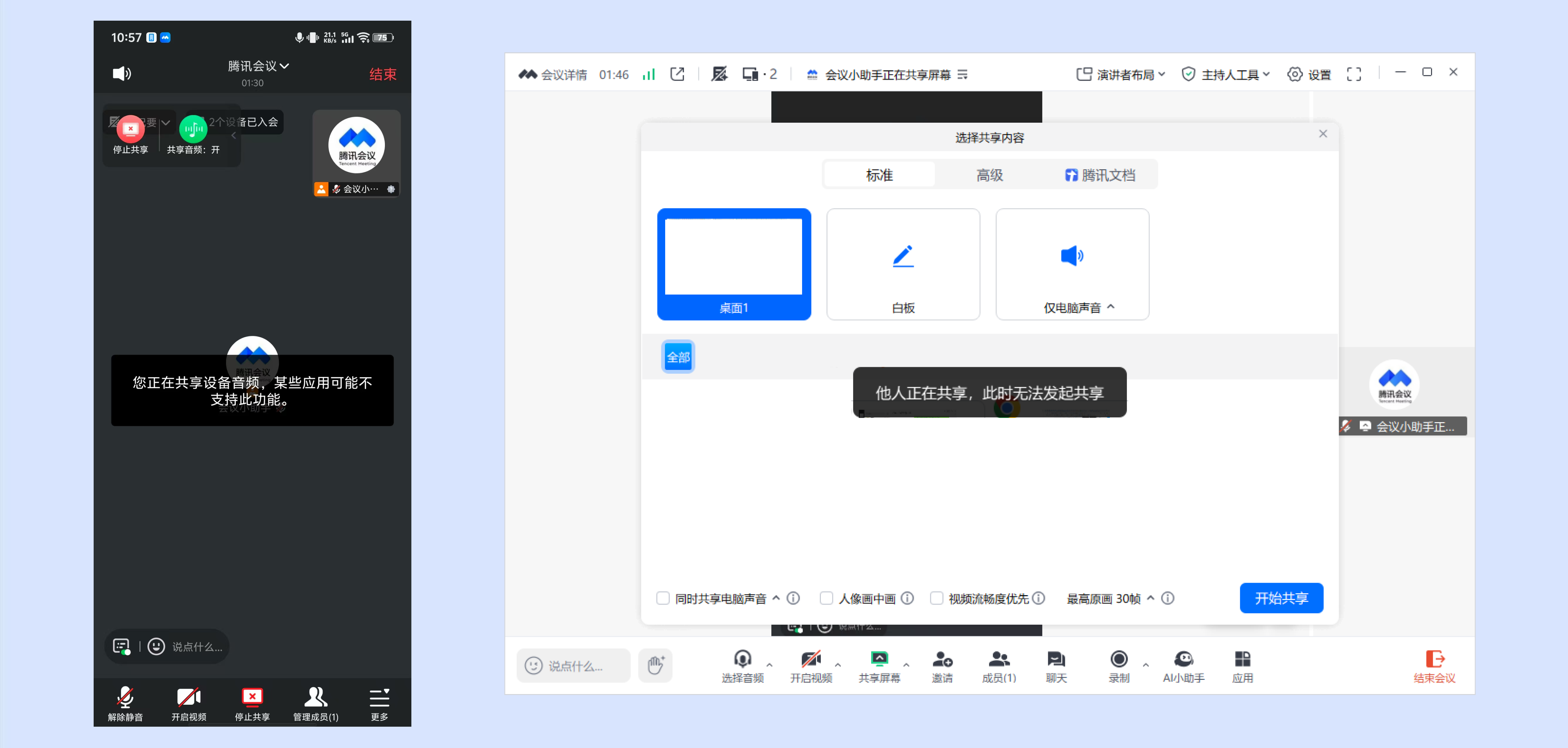Click the raise hand icon in the desktop toolbar
This screenshot has width=1568, height=748.
coord(655,665)
